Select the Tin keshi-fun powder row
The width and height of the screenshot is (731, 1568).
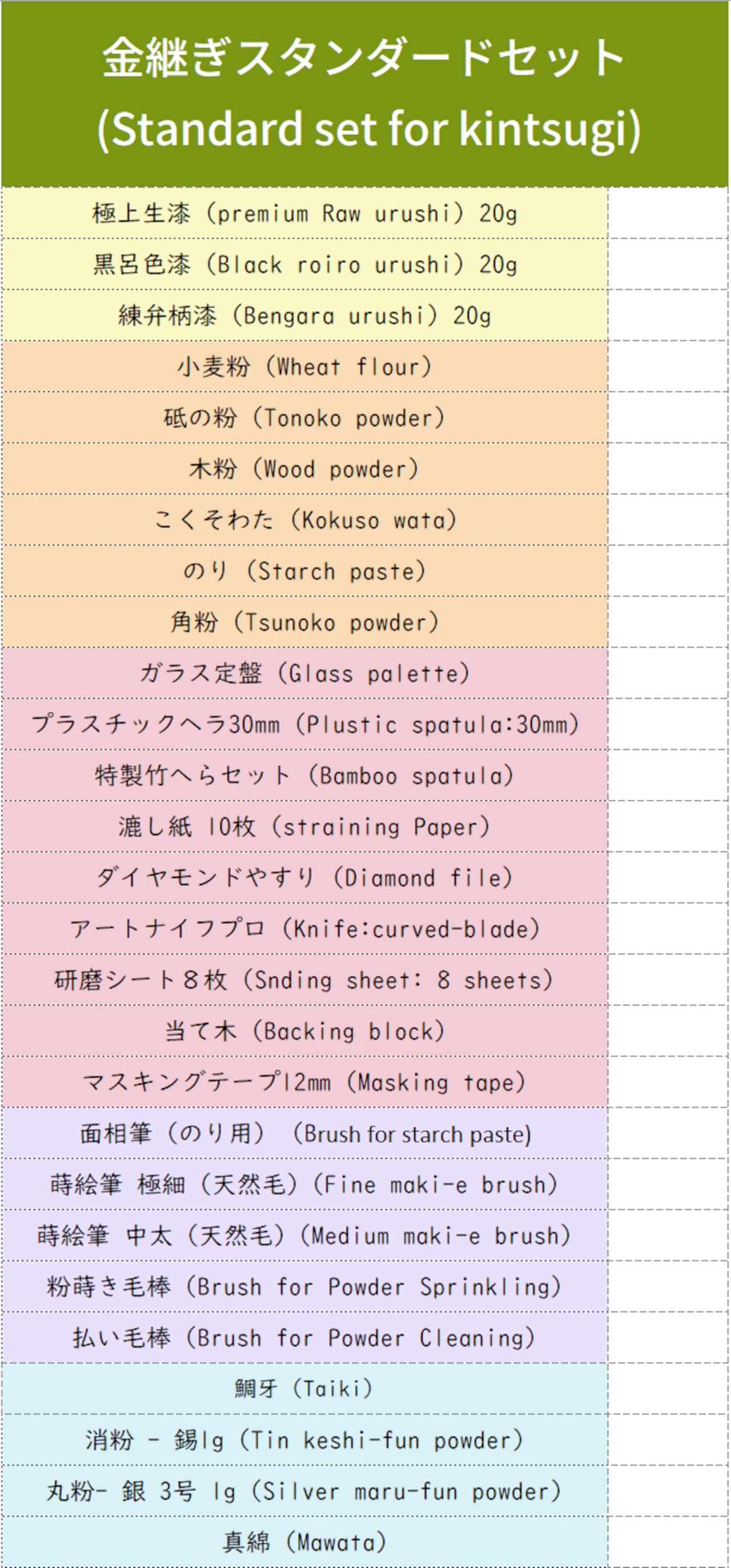pos(304,1440)
